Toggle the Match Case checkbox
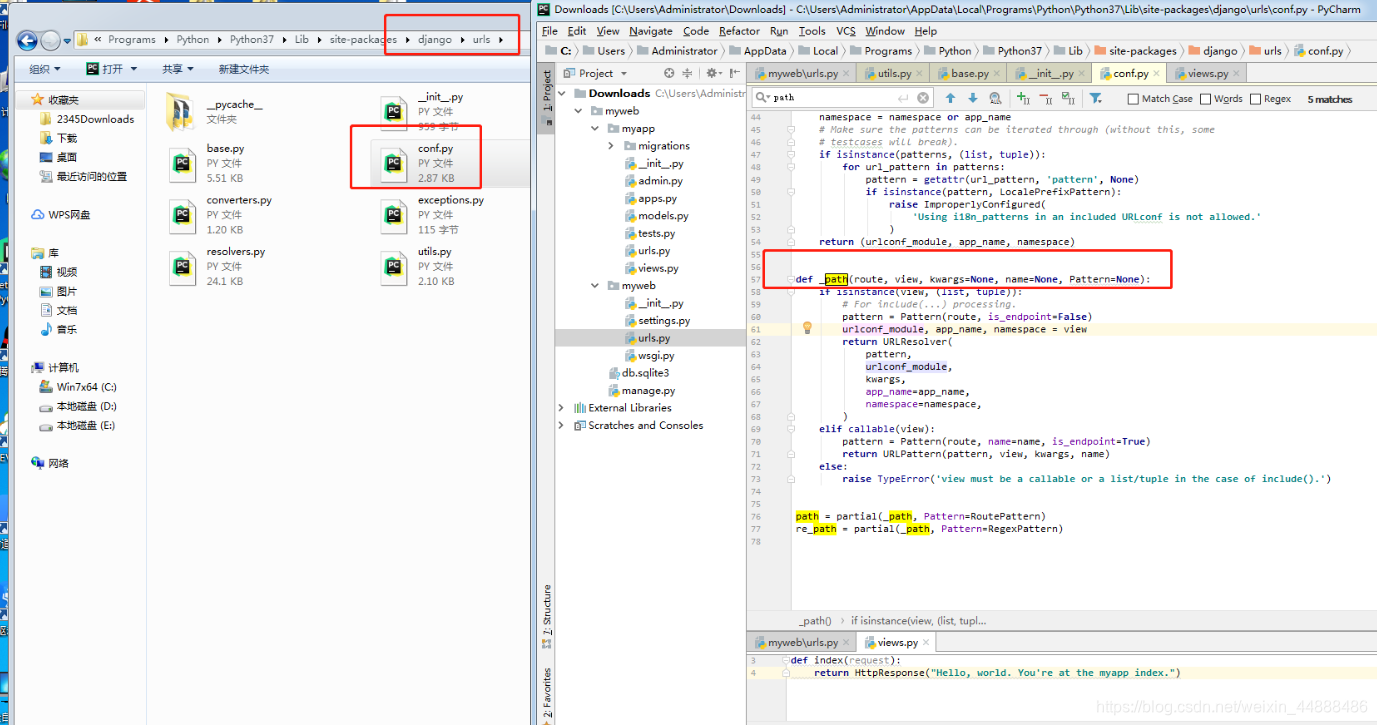 [x=1133, y=99]
